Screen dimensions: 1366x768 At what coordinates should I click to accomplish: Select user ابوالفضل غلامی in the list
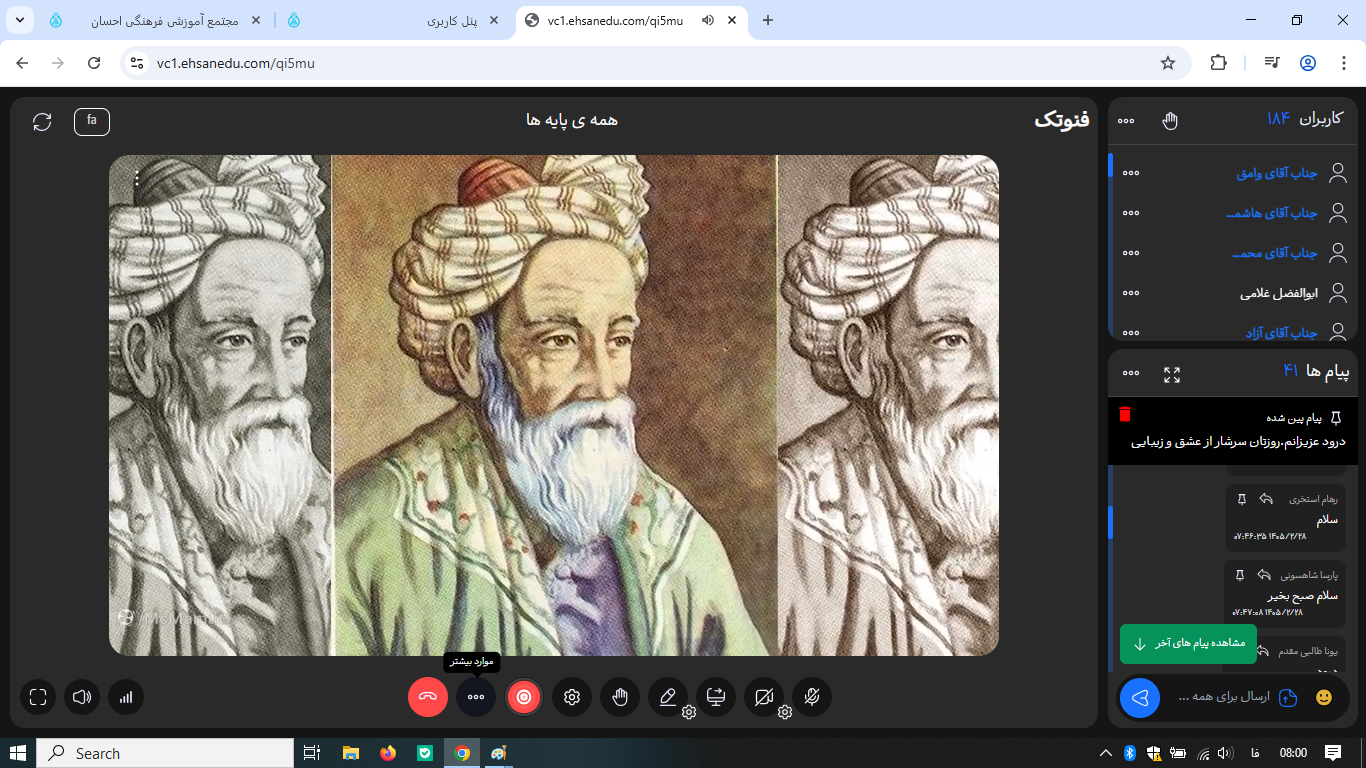tap(1279, 294)
